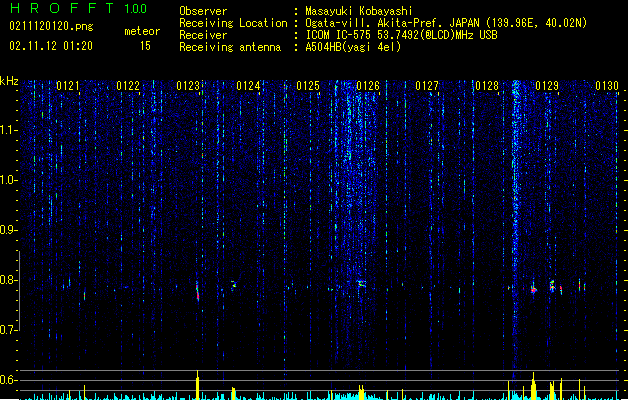Click the meteor echo at 0126 near 0.8 kHz

(x=361, y=283)
